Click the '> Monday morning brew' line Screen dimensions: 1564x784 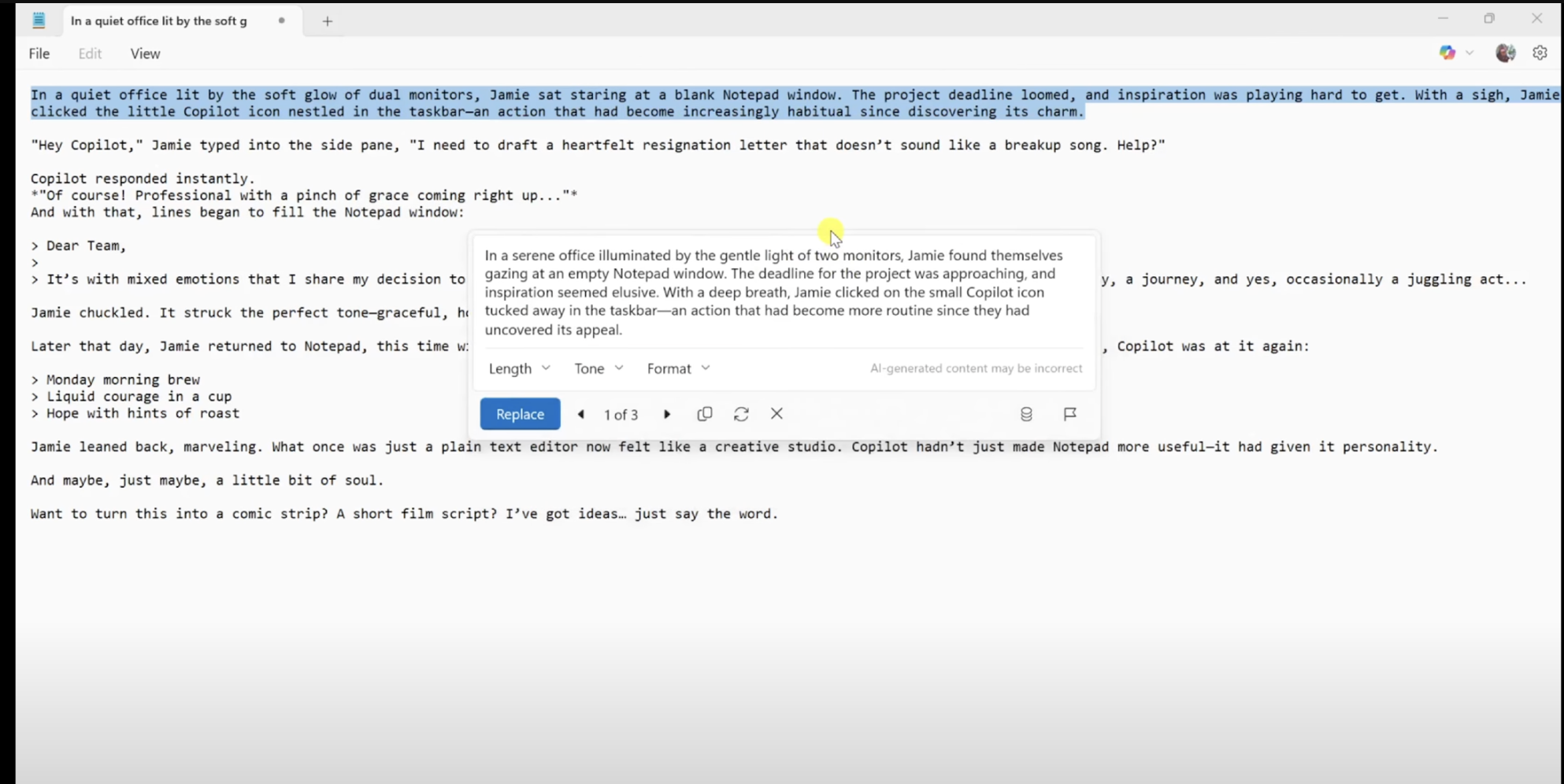click(115, 379)
